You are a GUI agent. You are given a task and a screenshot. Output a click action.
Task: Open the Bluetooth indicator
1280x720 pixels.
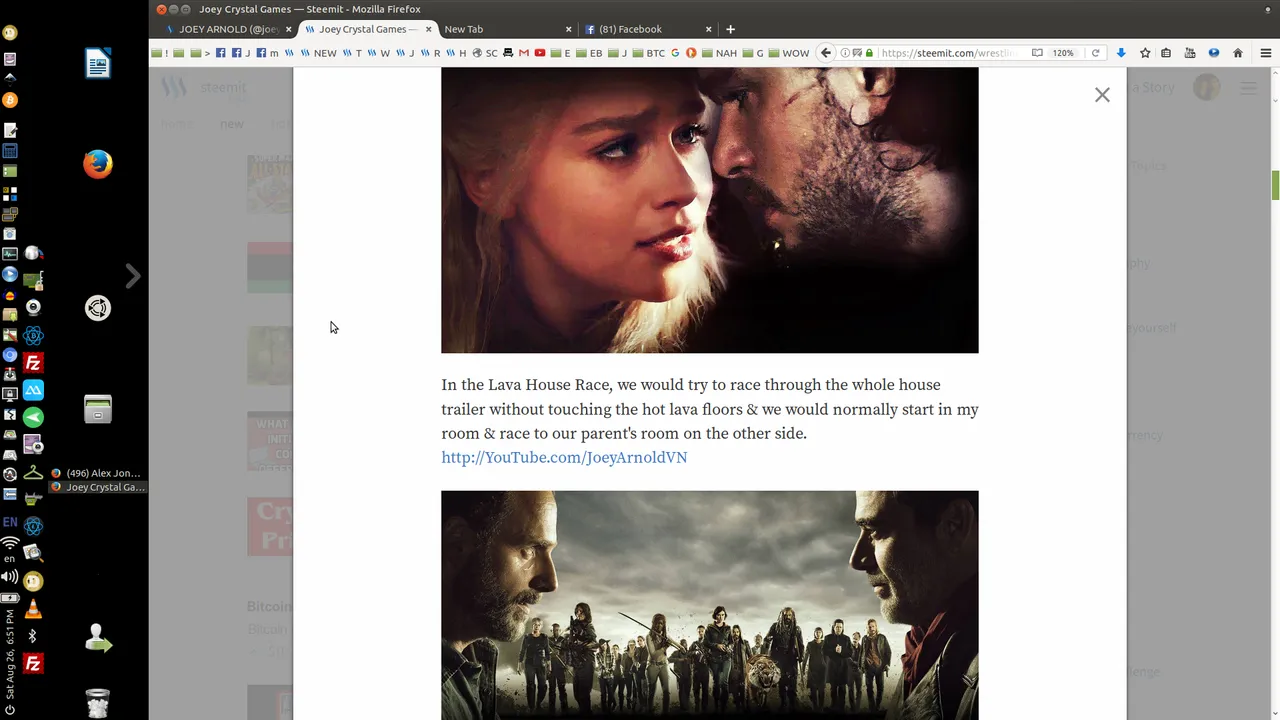33,636
